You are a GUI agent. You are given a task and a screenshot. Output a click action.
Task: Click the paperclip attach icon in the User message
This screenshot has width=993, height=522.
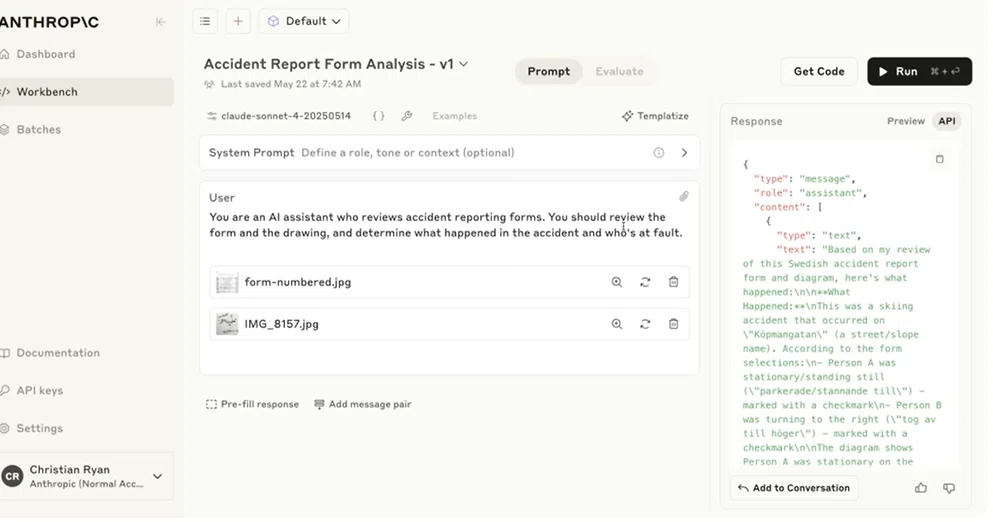684,196
